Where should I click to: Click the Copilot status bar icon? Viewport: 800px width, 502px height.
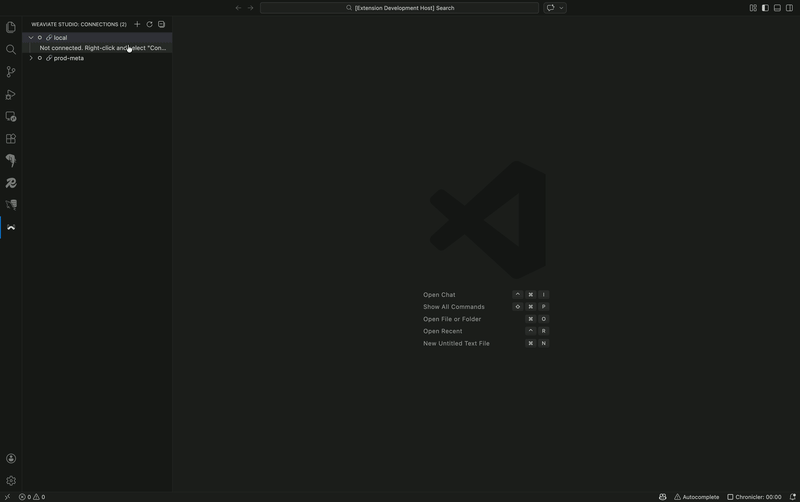point(663,497)
